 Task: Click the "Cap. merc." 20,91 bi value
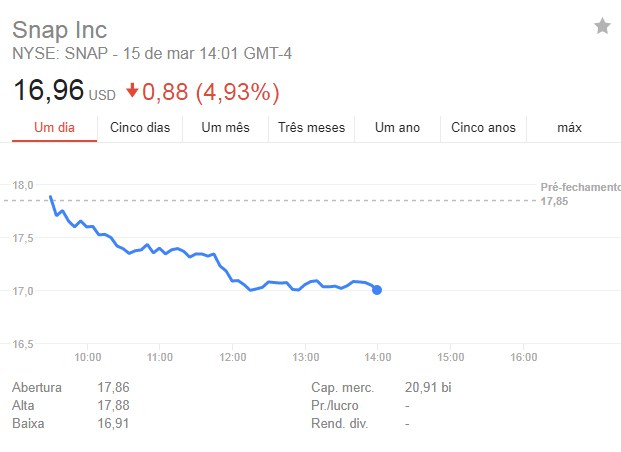(429, 387)
